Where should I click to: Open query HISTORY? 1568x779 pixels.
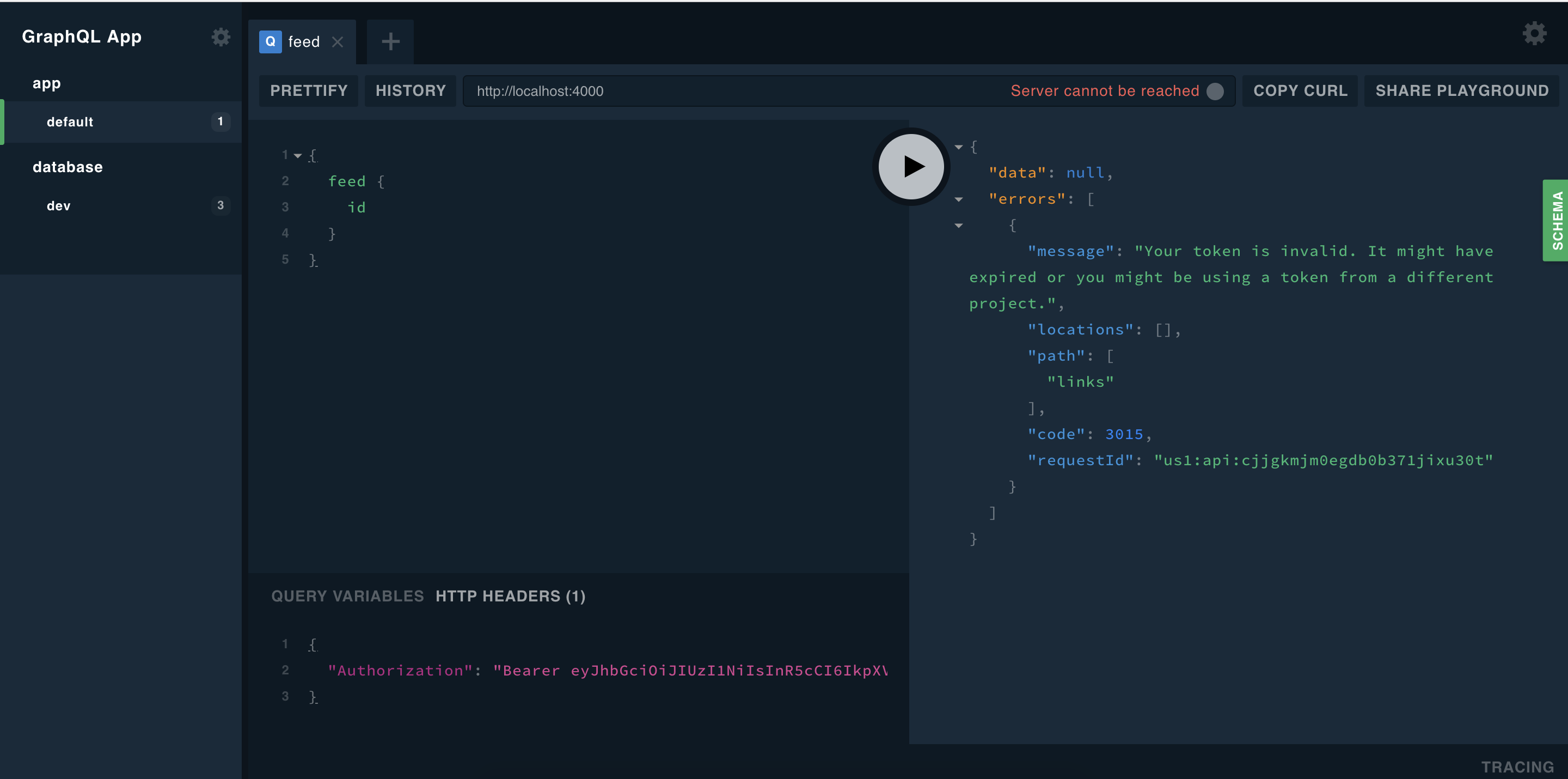(x=409, y=90)
